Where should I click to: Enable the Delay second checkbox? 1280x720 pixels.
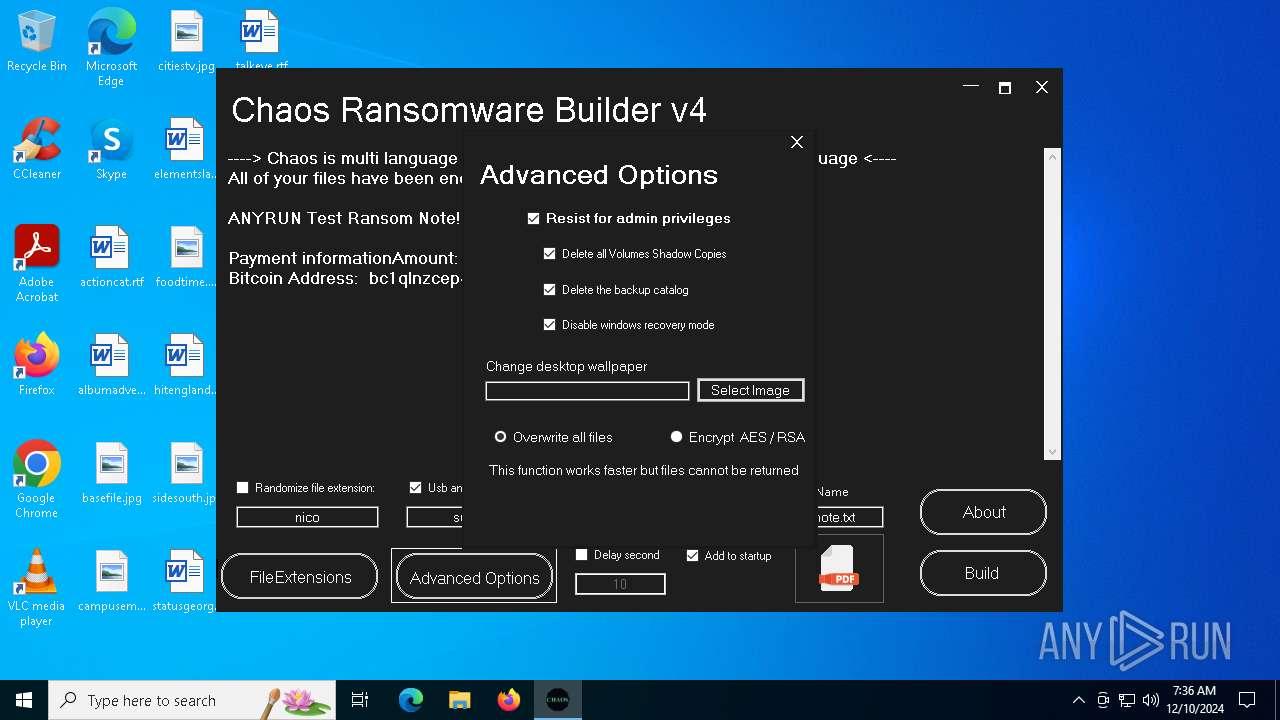581,554
